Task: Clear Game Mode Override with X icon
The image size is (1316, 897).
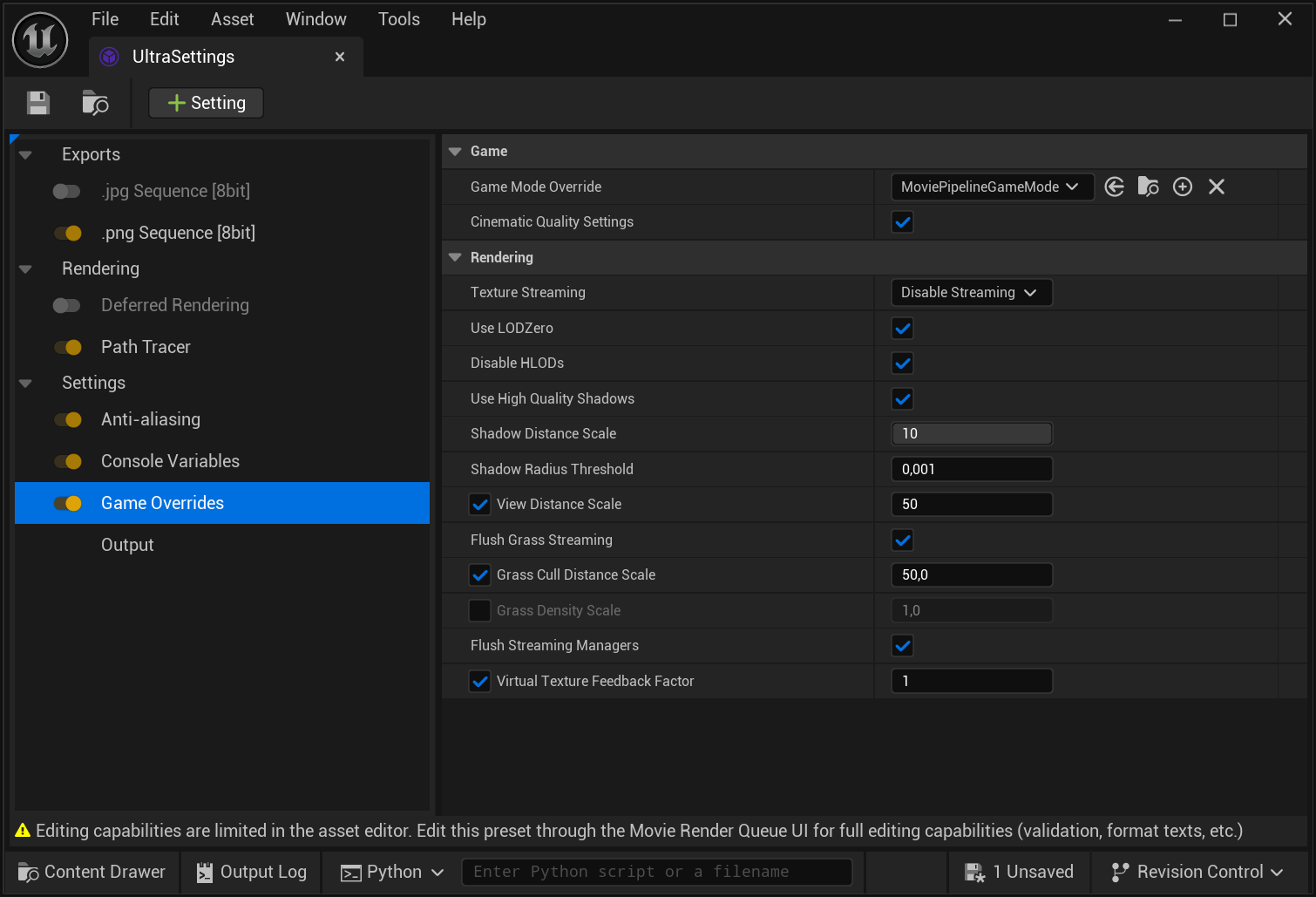Action: pos(1217,187)
